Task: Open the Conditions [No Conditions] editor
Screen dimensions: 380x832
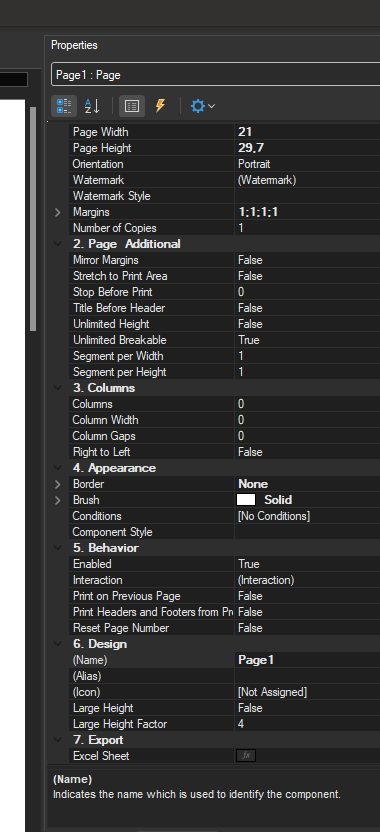Action: [x=307, y=516]
